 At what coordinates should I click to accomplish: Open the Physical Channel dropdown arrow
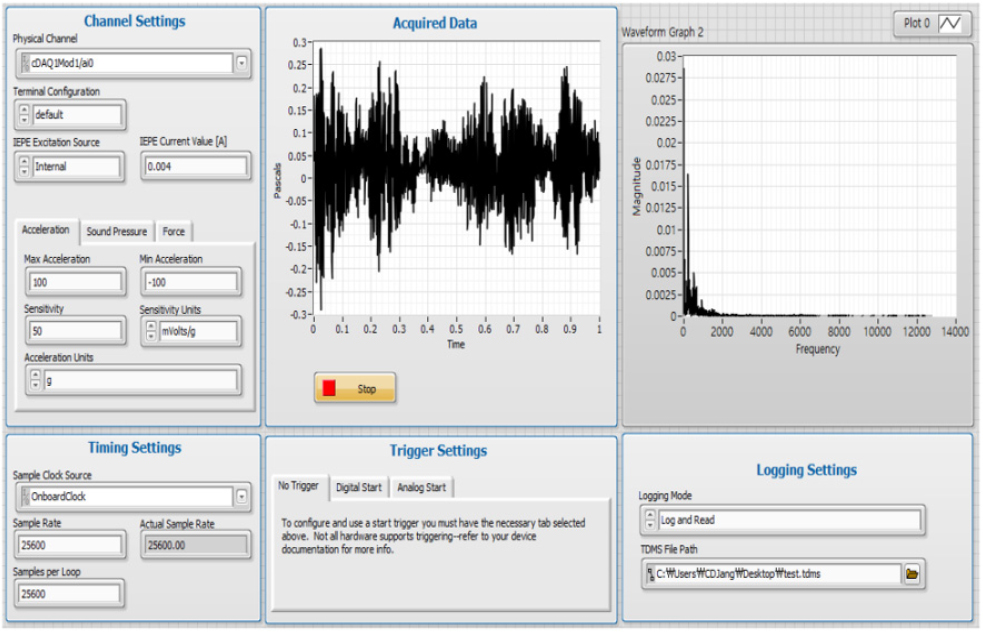(x=242, y=63)
